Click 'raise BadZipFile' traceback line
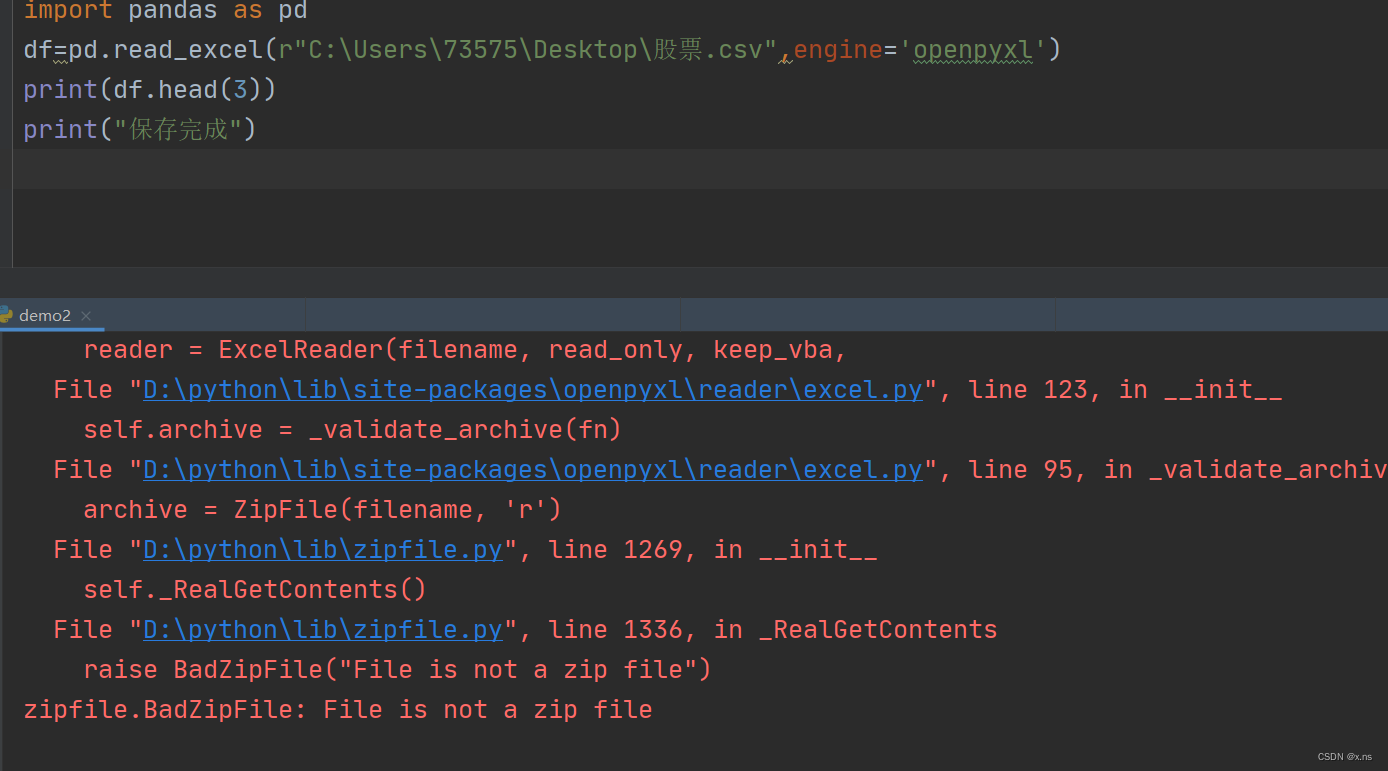The height and width of the screenshot is (771, 1388). (397, 669)
